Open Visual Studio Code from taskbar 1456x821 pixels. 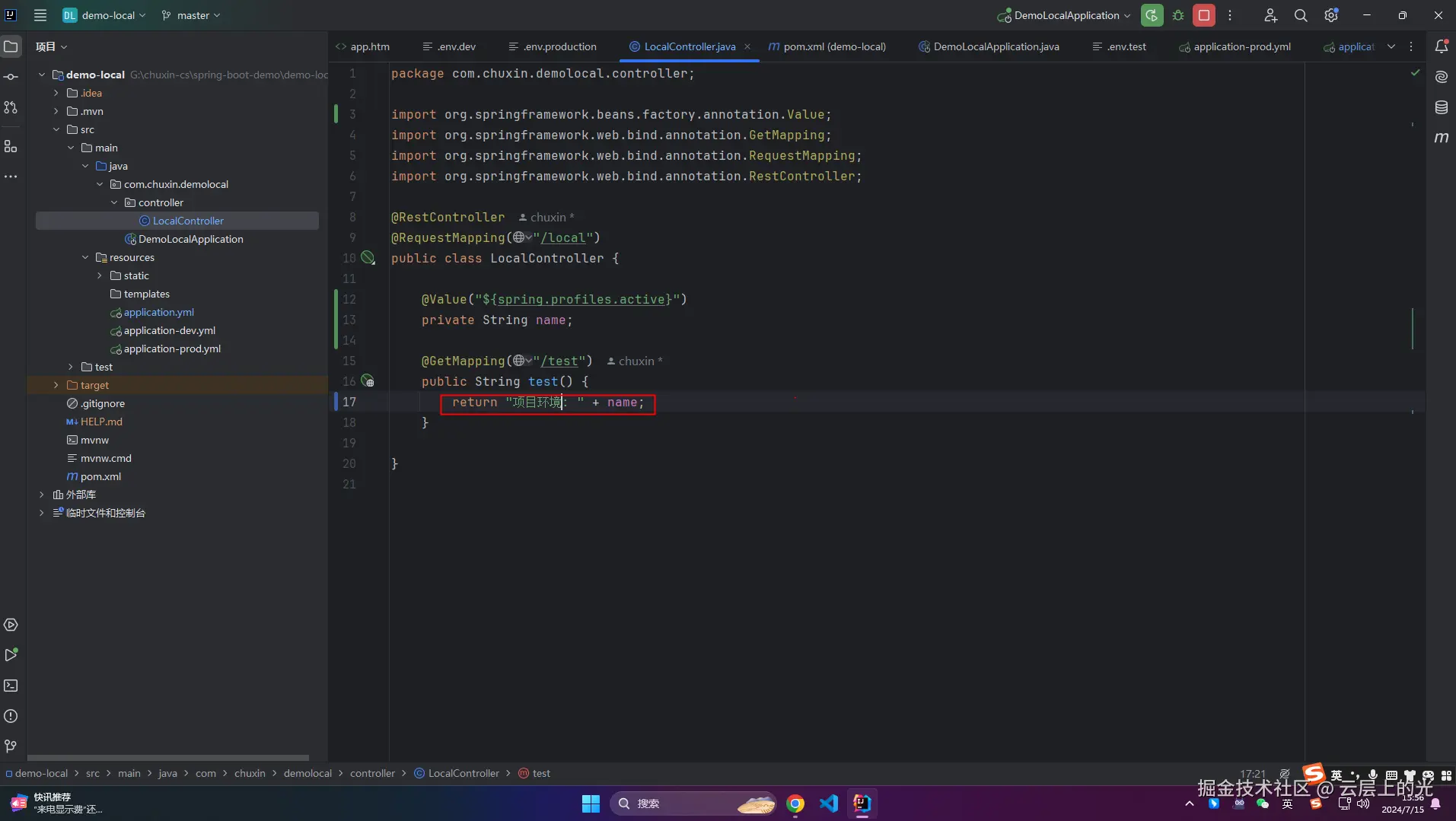click(x=829, y=803)
